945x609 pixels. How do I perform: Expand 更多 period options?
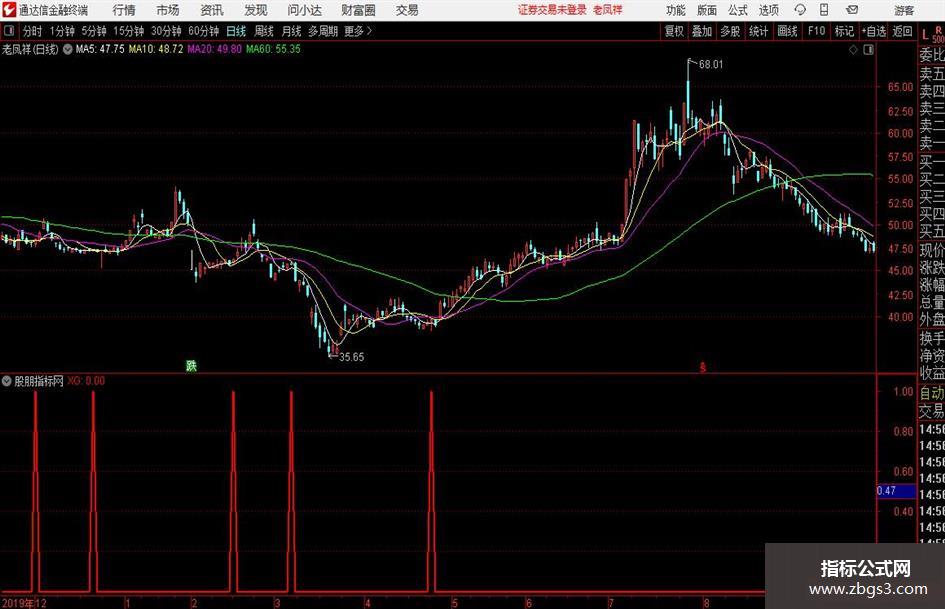coord(357,31)
